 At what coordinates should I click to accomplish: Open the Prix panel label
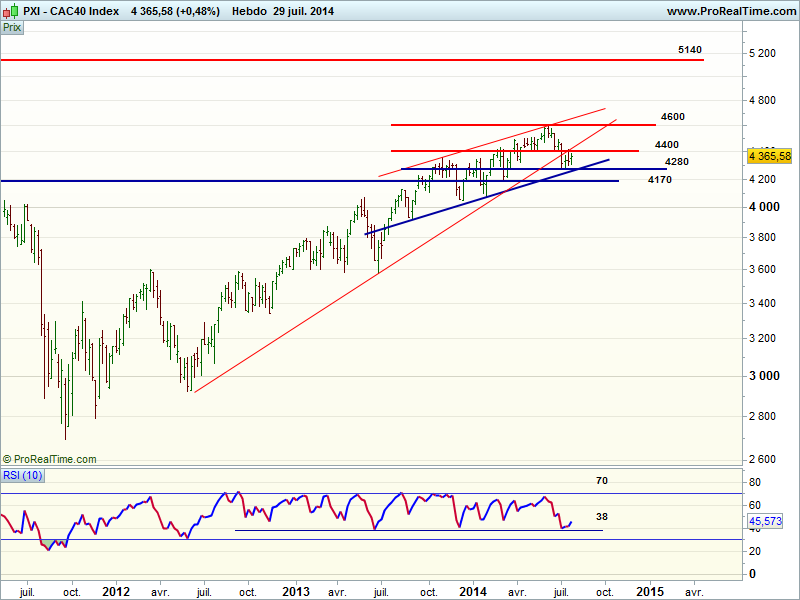[12, 28]
